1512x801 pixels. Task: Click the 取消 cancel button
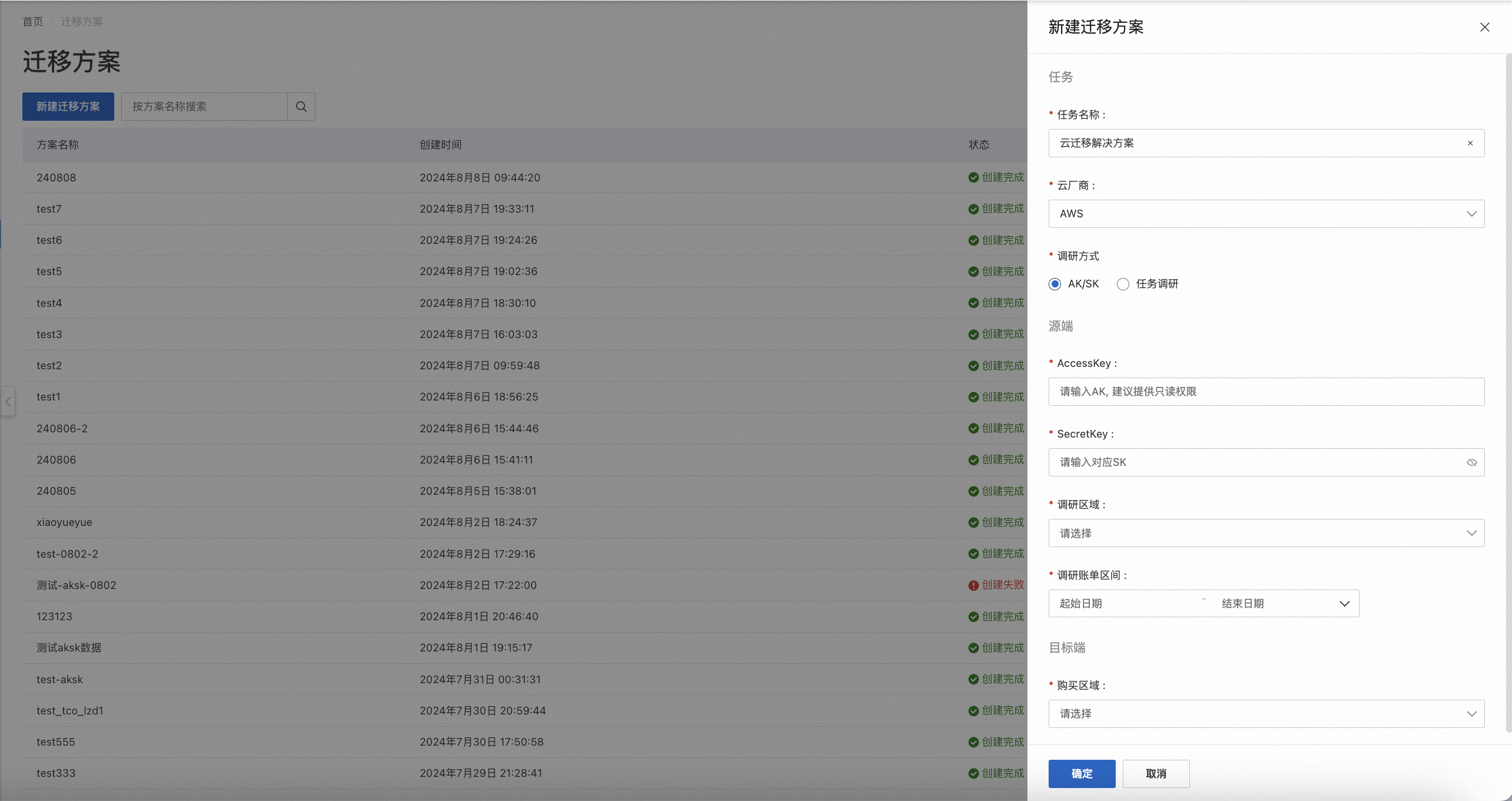coord(1156,774)
